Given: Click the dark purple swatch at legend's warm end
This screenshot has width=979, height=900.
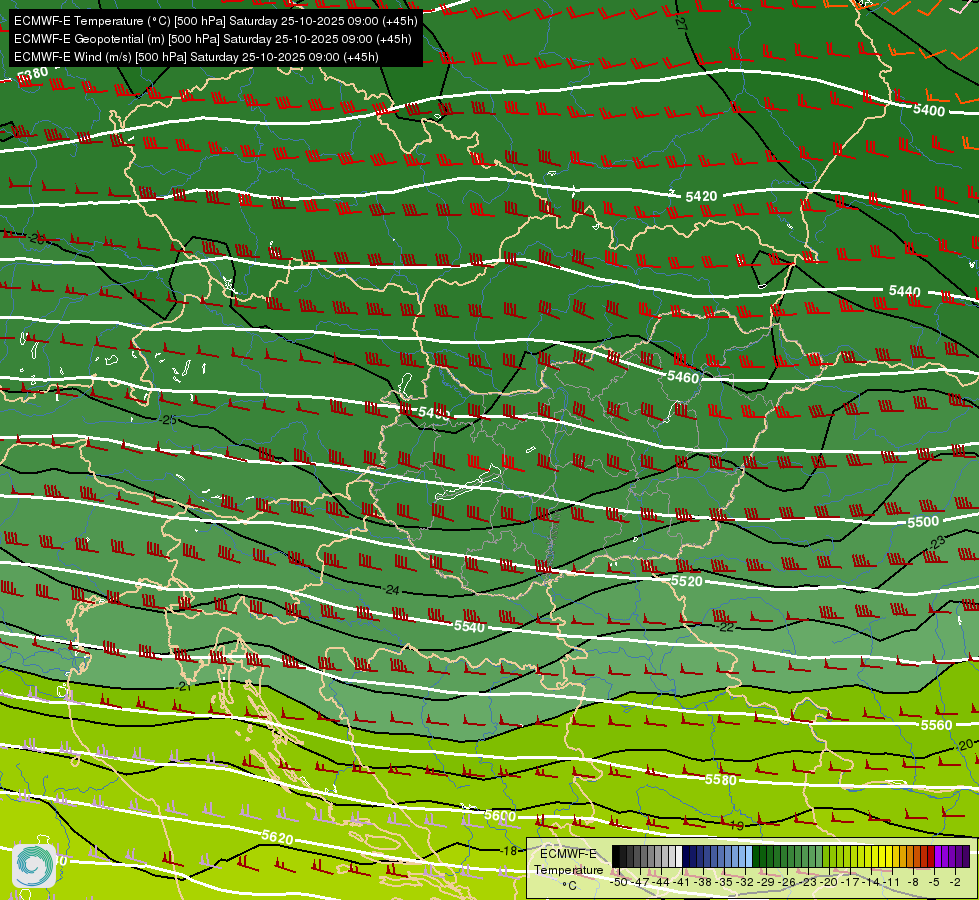Looking at the screenshot, I should 966,856.
